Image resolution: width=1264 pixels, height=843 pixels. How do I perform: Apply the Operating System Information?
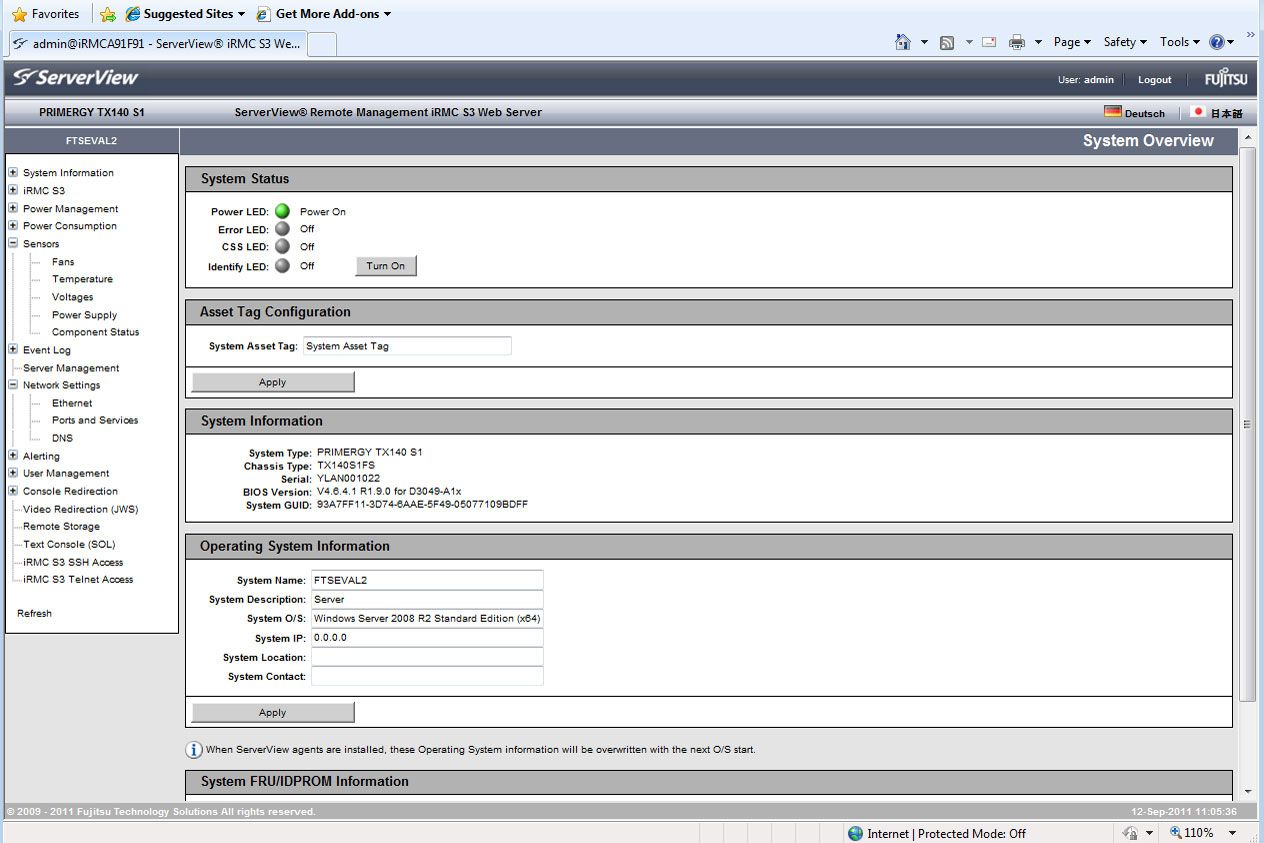point(273,712)
